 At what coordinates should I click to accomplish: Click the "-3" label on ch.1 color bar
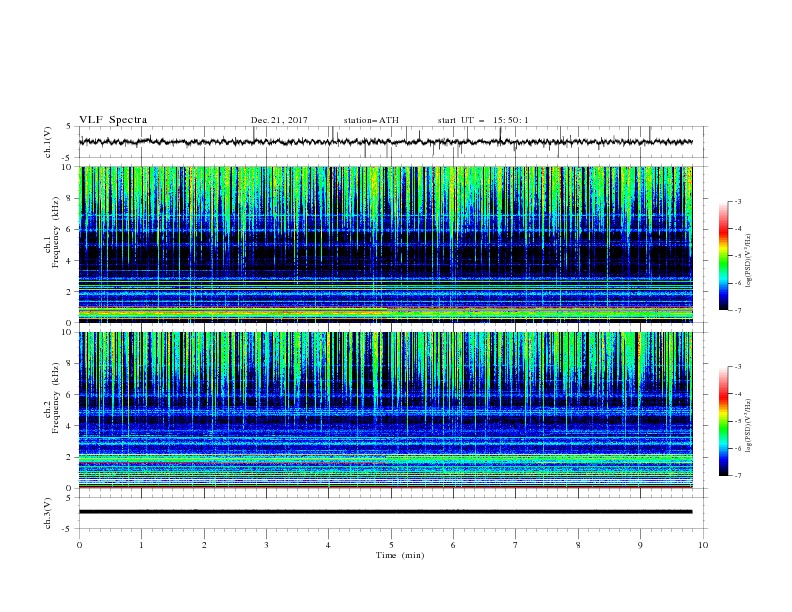click(x=737, y=201)
